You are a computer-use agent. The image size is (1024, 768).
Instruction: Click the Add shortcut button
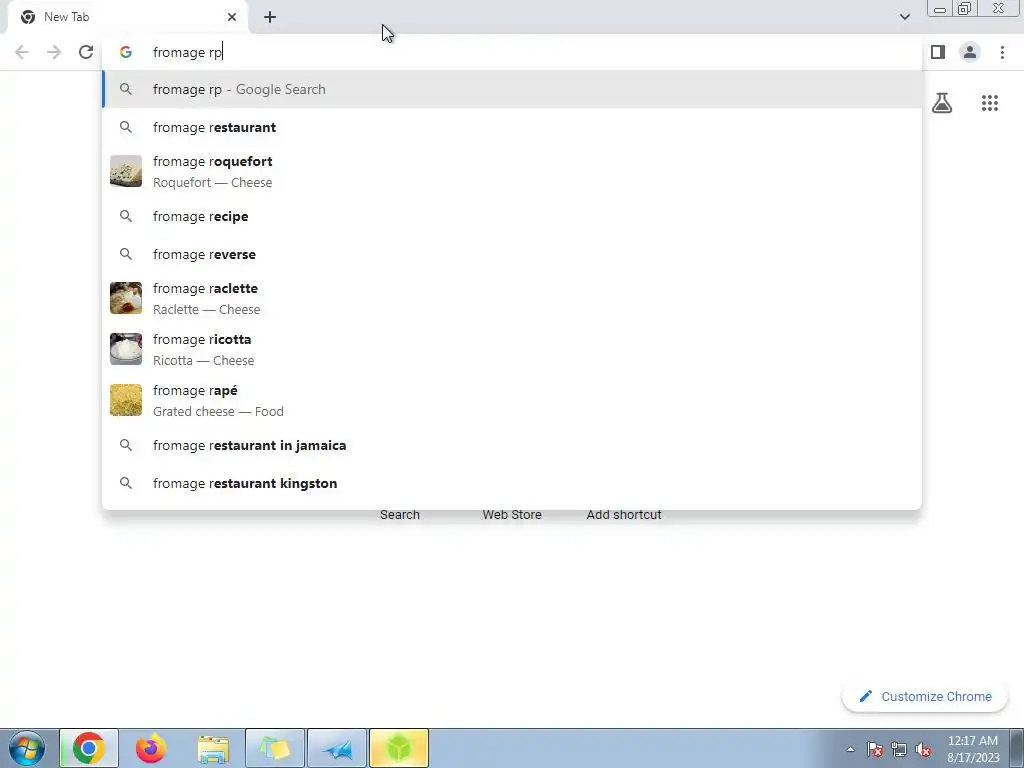pos(624,515)
